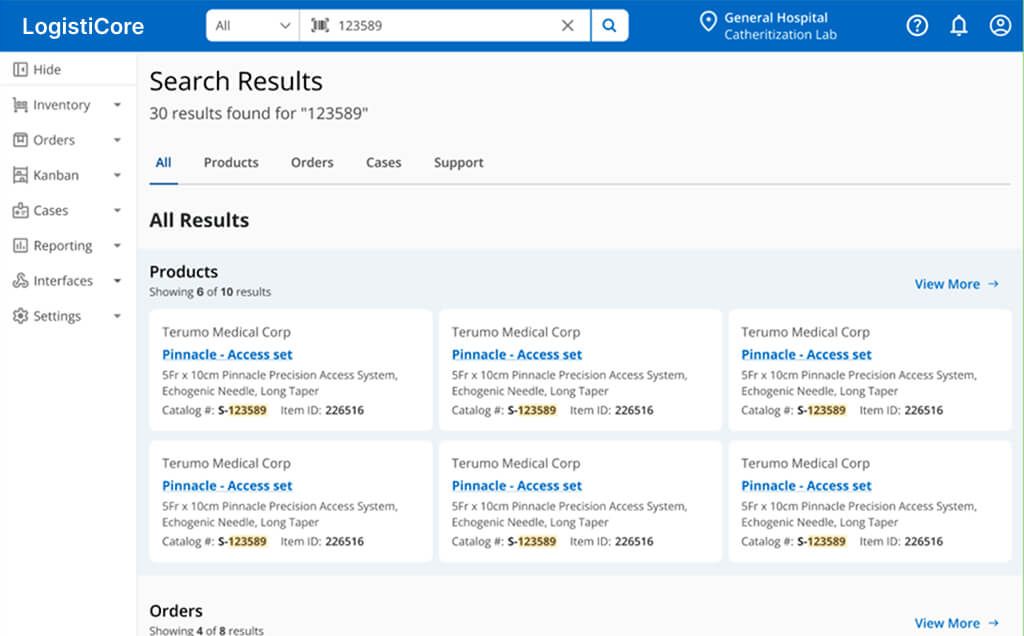1024x636 pixels.
Task: Open first Pinnacle - Access set product link
Action: point(227,355)
